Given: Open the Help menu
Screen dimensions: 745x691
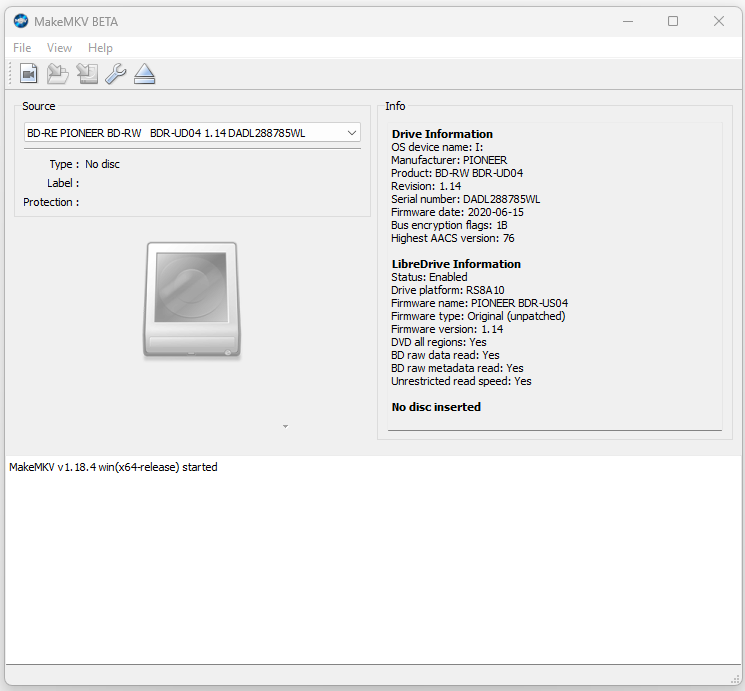Looking at the screenshot, I should pyautogui.click(x=100, y=48).
